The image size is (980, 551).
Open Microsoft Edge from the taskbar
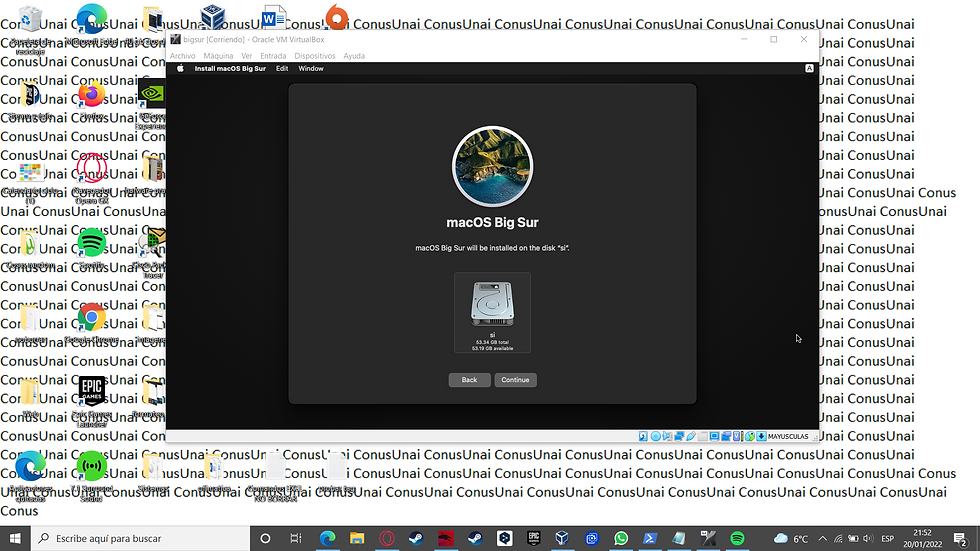(327, 538)
